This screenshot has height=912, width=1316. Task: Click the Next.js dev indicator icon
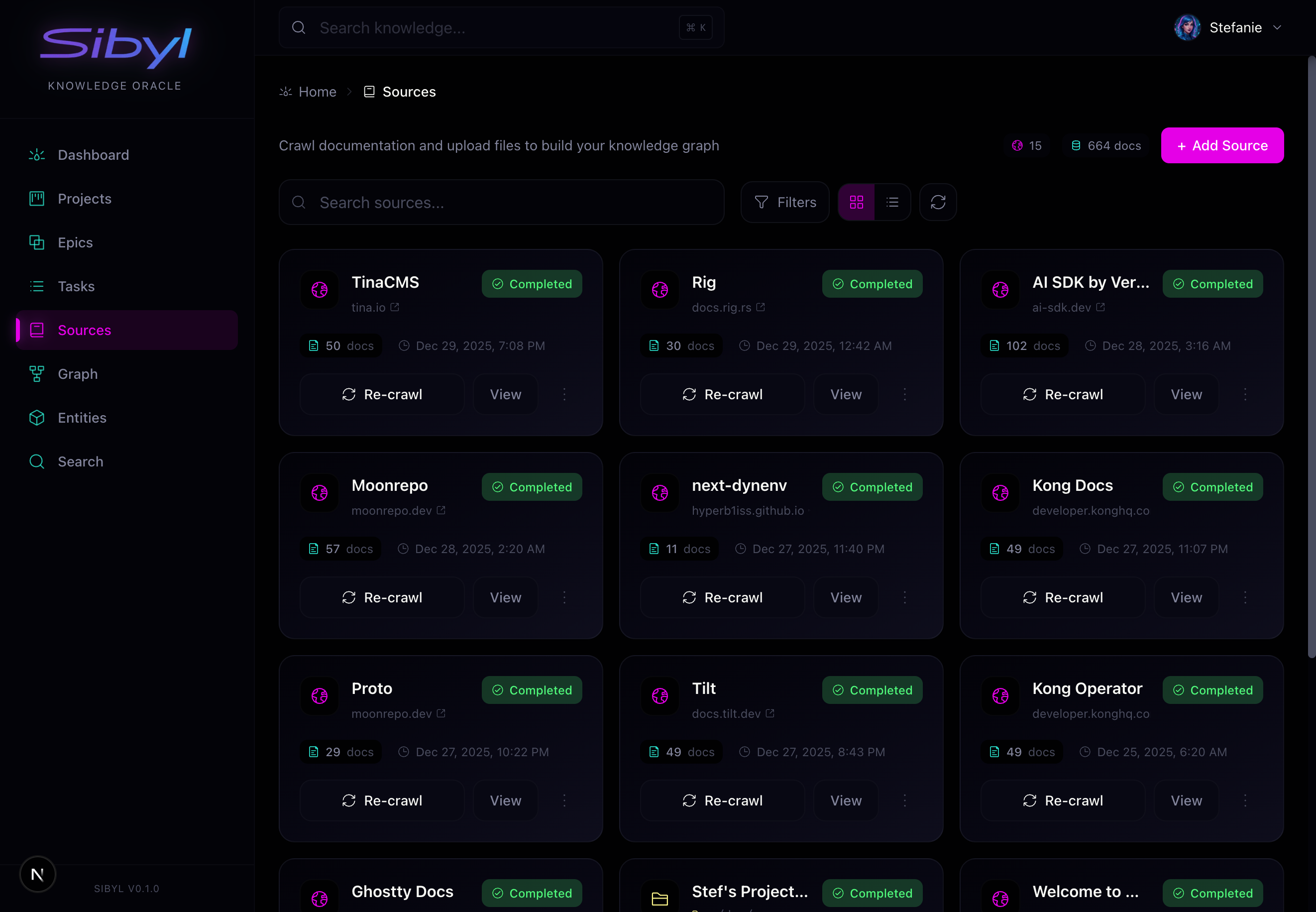pos(38,874)
